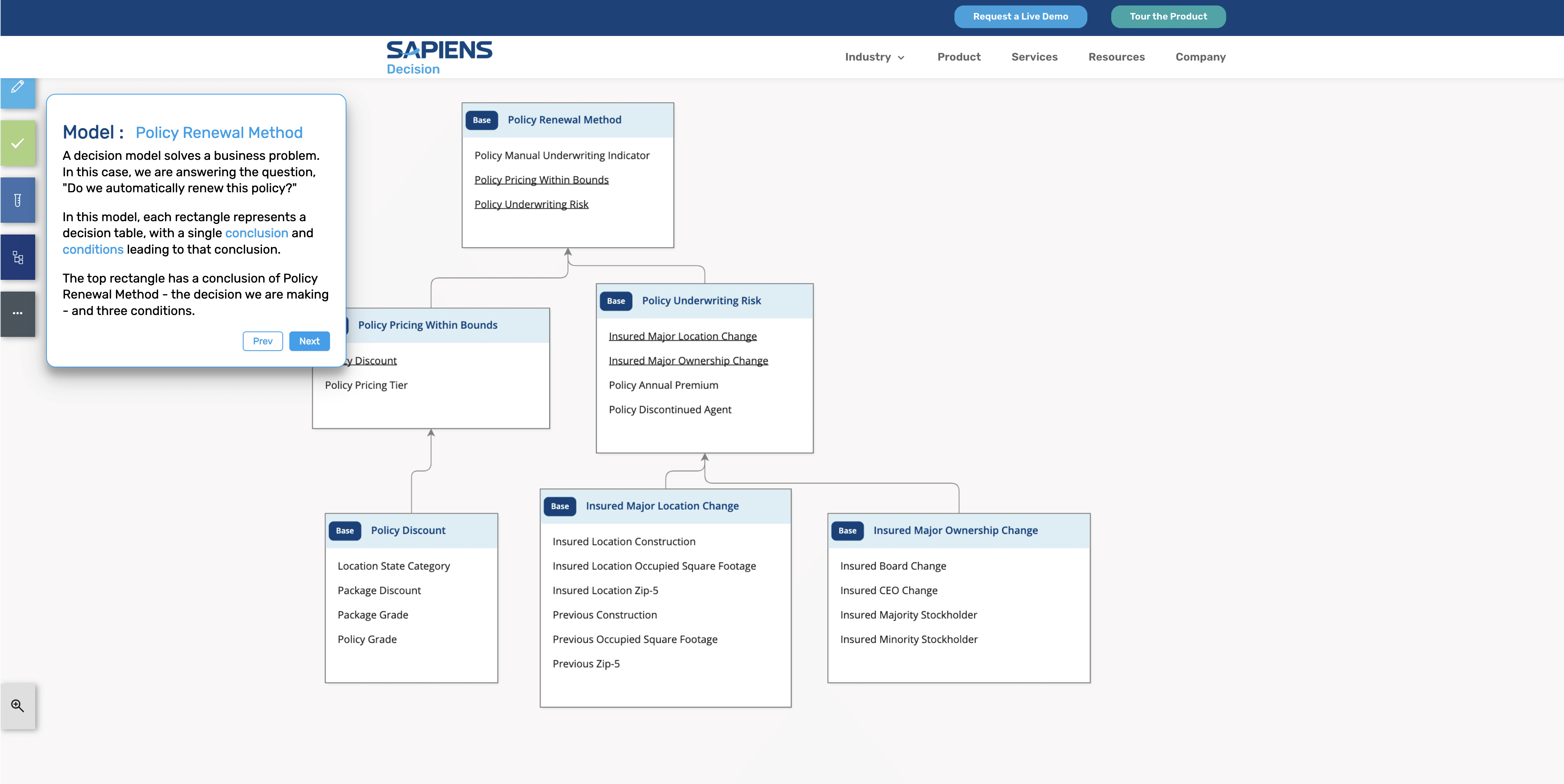
Task: Select Policy Grade row
Action: click(x=367, y=639)
